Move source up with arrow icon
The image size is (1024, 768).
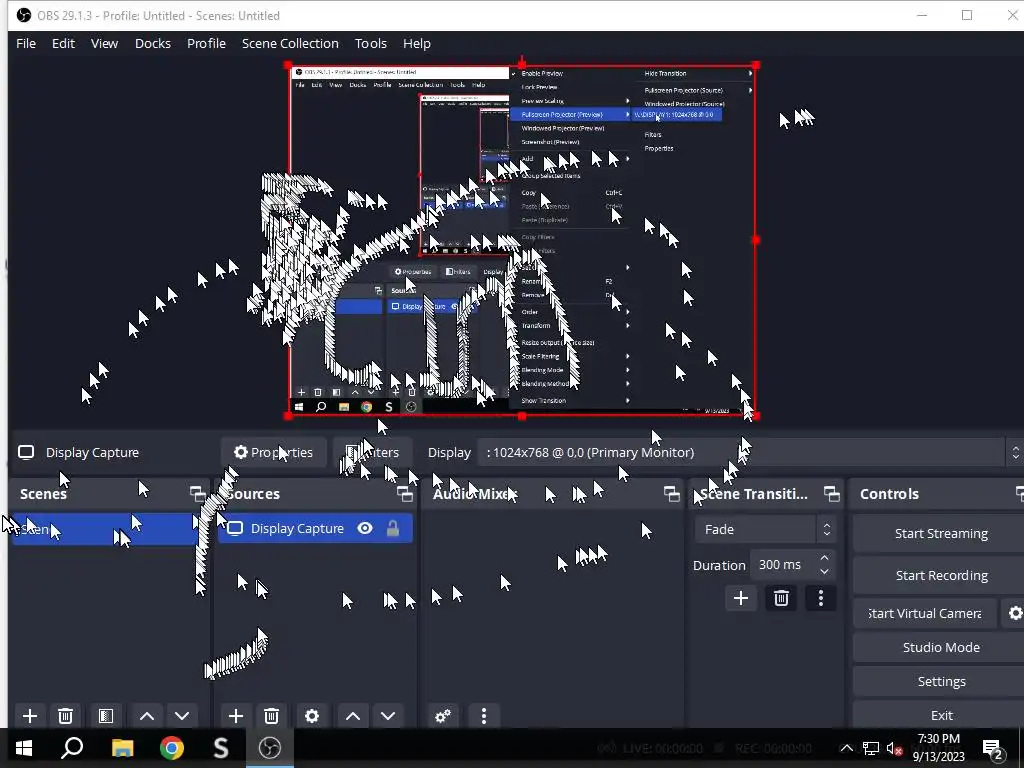coord(353,716)
